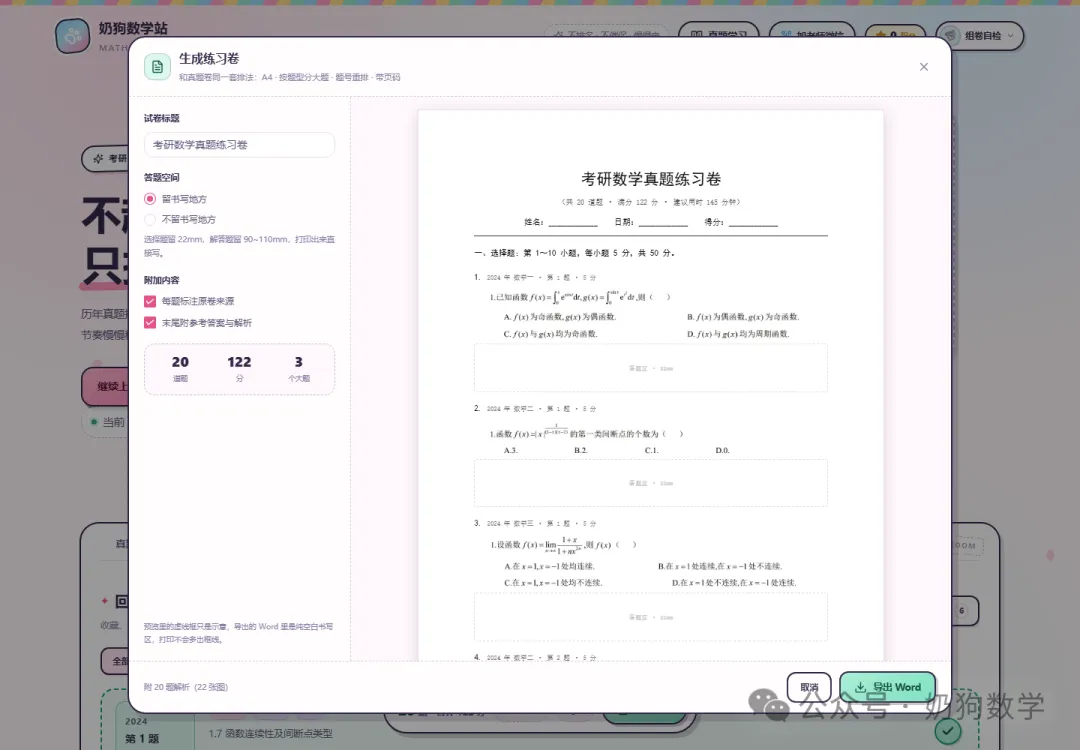Click the 1.7 函数连续性及间断点类型 text in the background
This screenshot has width=1080, height=750.
270,733
